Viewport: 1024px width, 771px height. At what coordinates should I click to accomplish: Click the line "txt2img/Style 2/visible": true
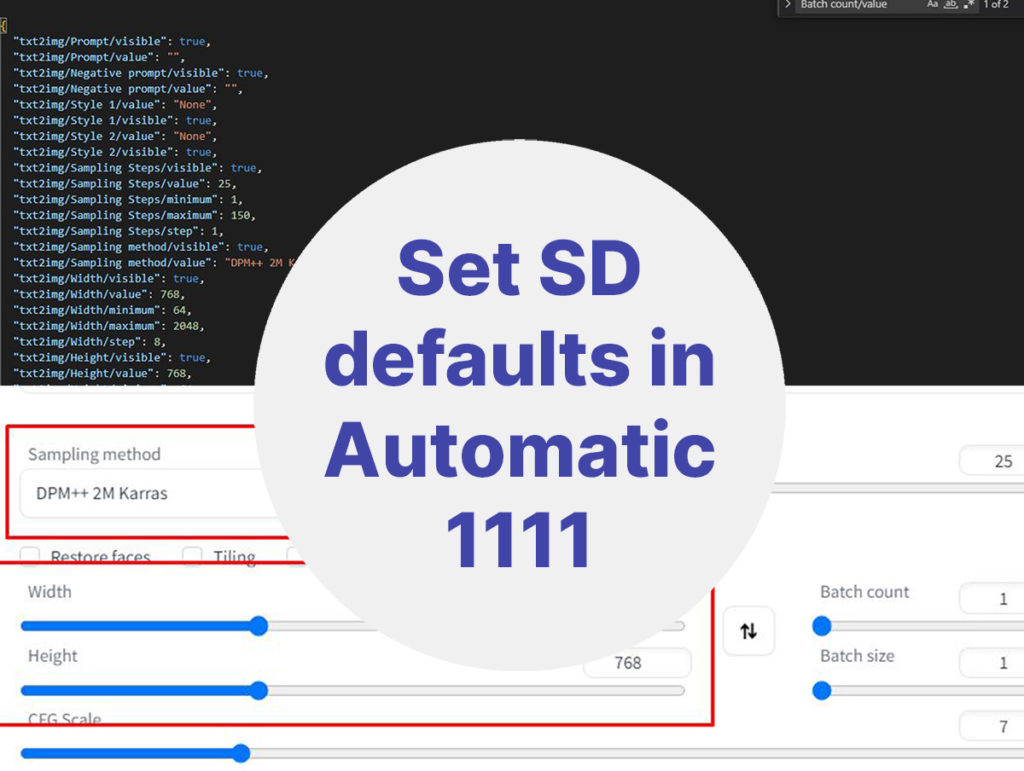coord(115,152)
